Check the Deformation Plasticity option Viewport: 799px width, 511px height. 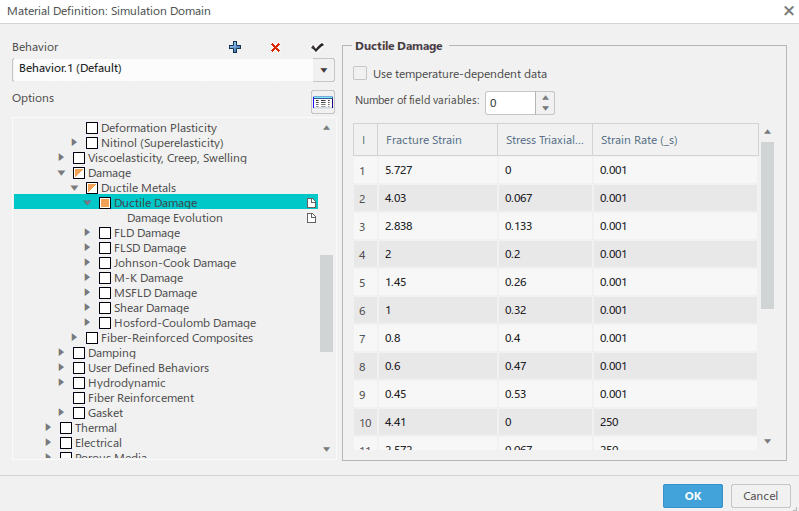point(92,128)
